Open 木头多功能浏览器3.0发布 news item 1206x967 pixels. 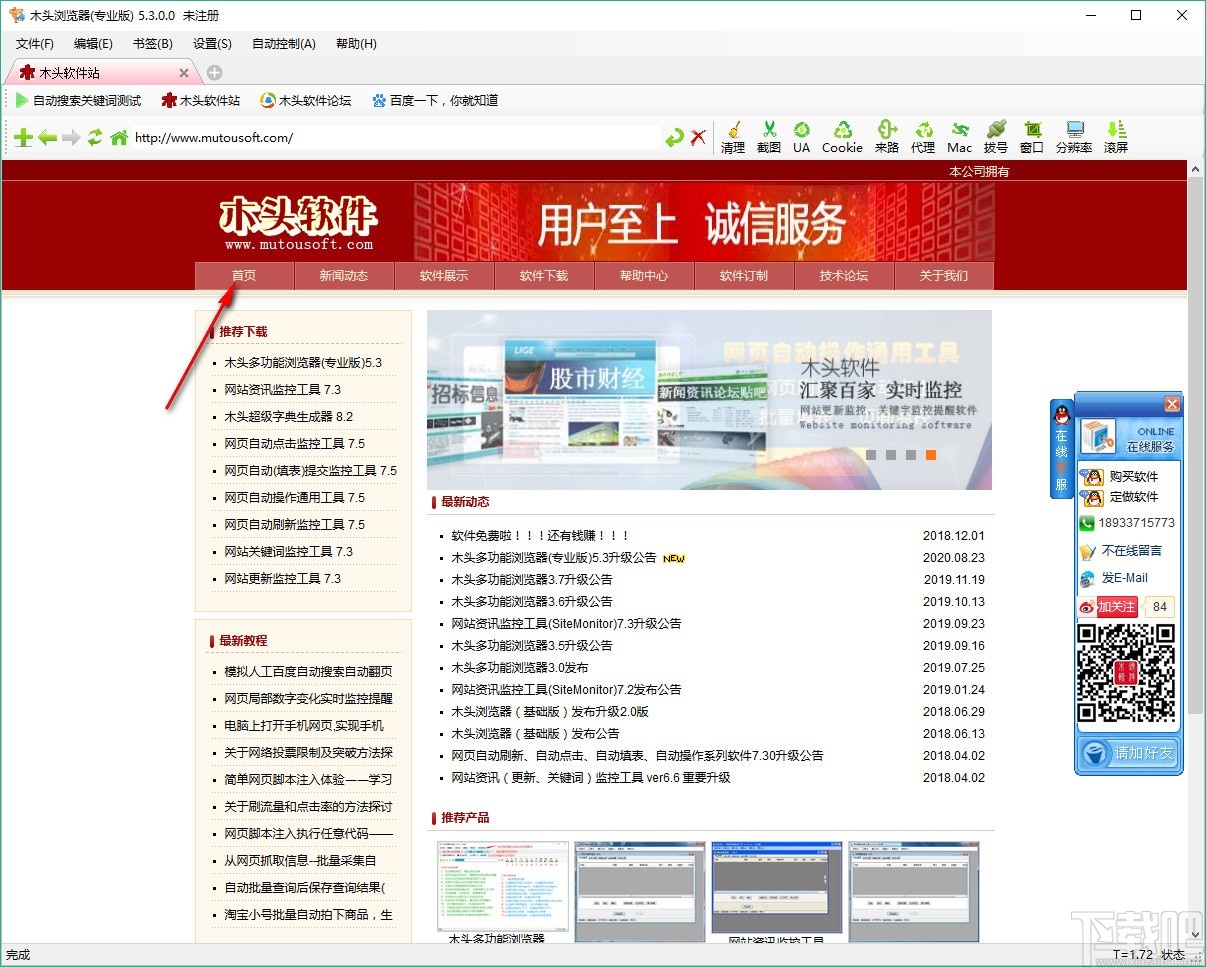tap(520, 668)
